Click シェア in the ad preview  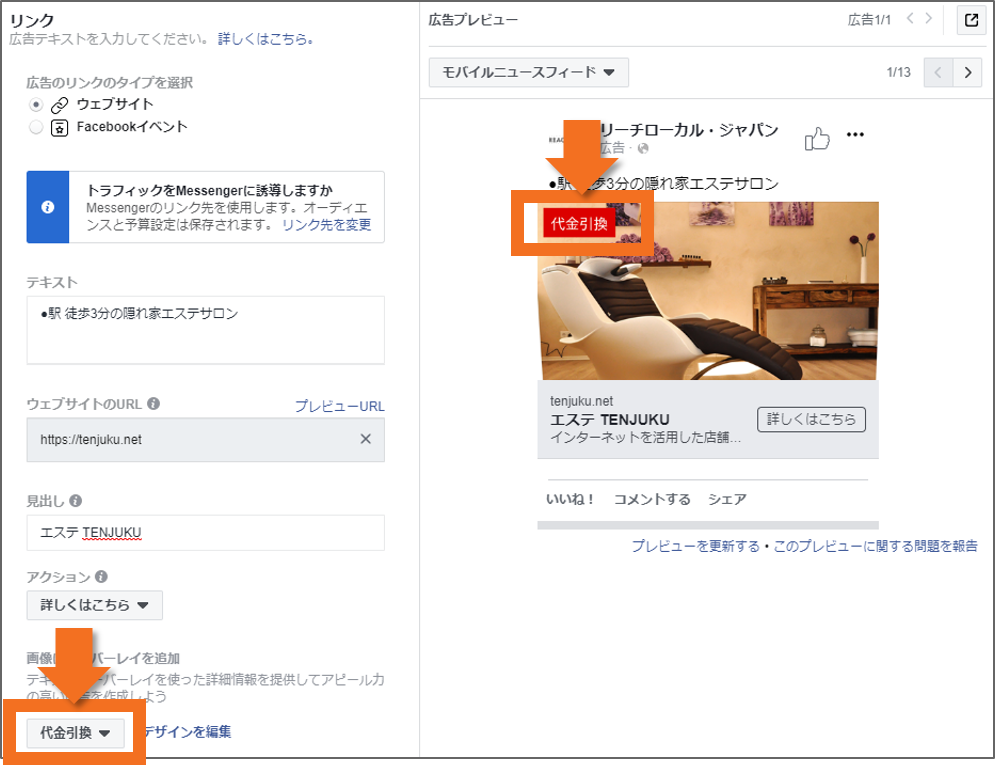point(727,499)
